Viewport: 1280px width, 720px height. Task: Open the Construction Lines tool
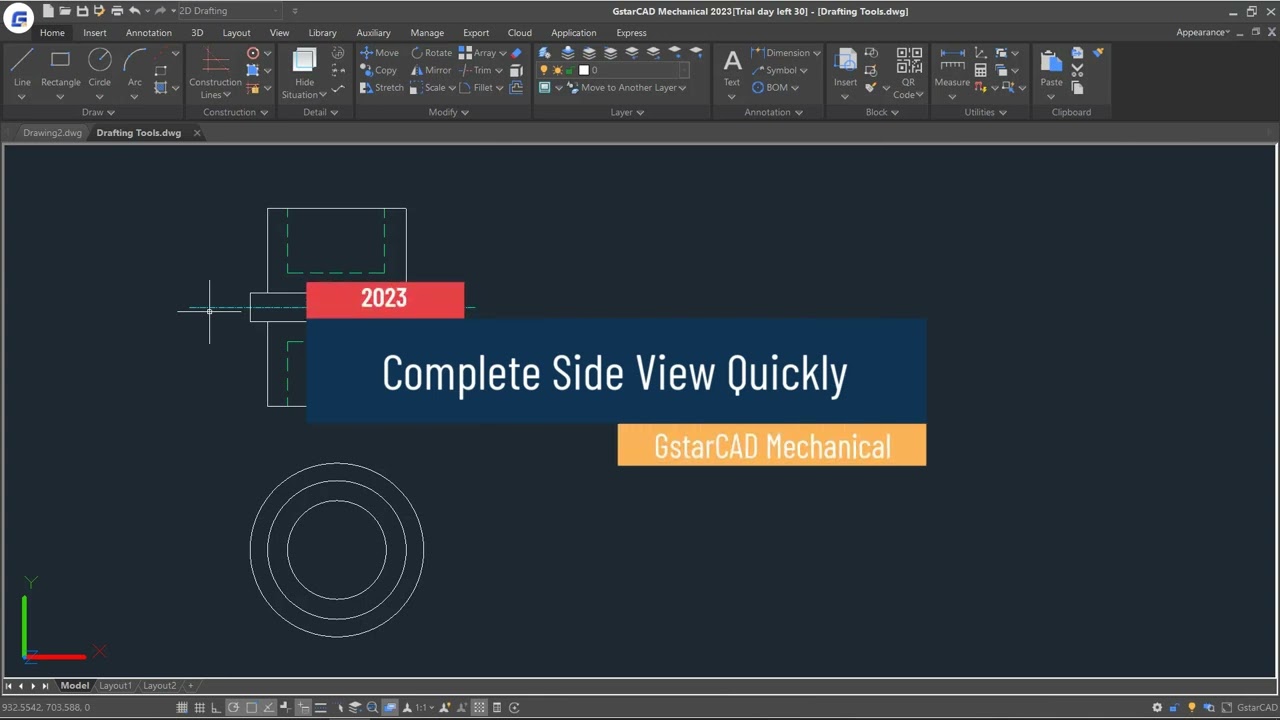pyautogui.click(x=215, y=73)
